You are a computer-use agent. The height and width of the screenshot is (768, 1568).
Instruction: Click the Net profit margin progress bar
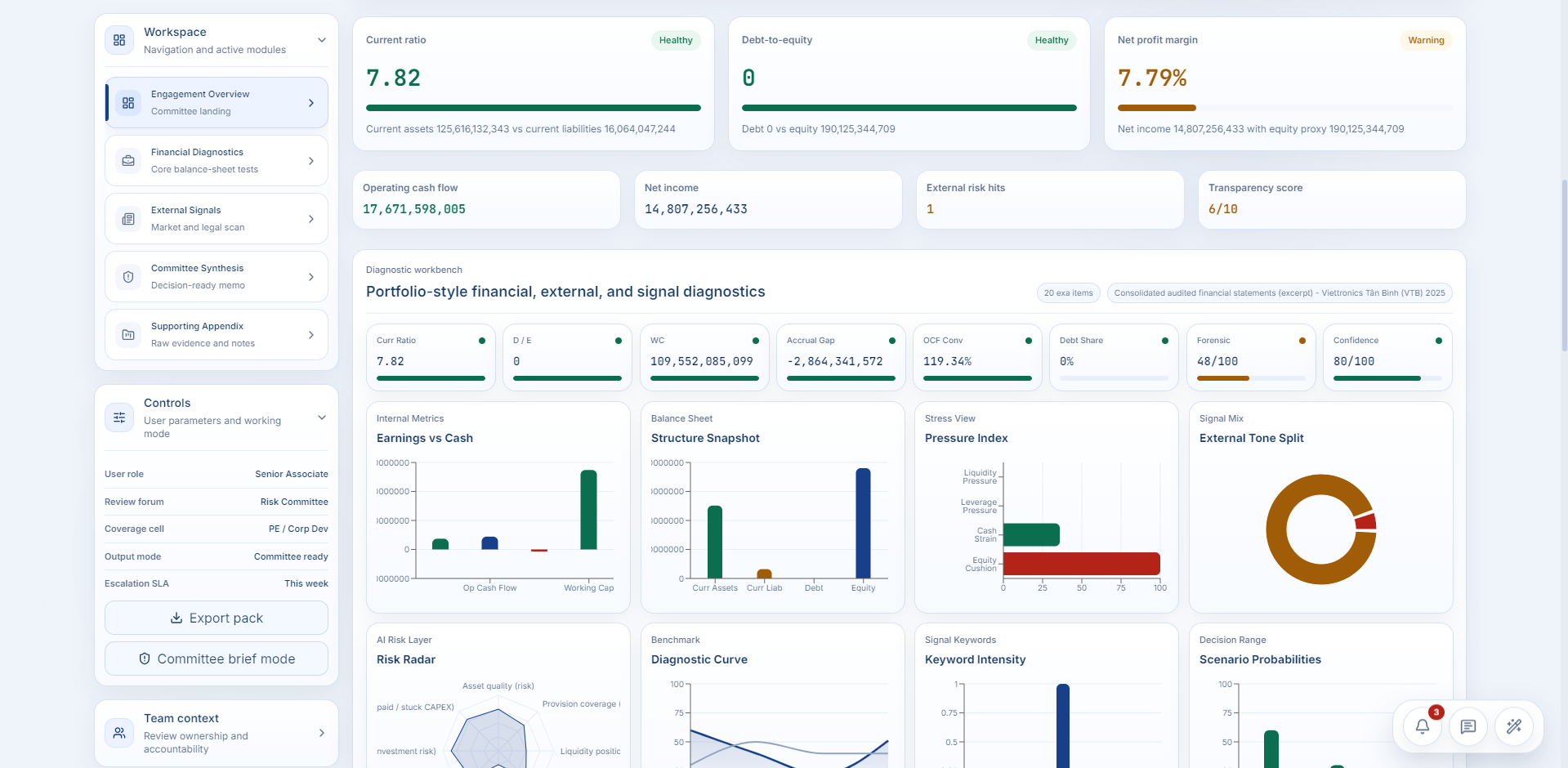click(1285, 108)
